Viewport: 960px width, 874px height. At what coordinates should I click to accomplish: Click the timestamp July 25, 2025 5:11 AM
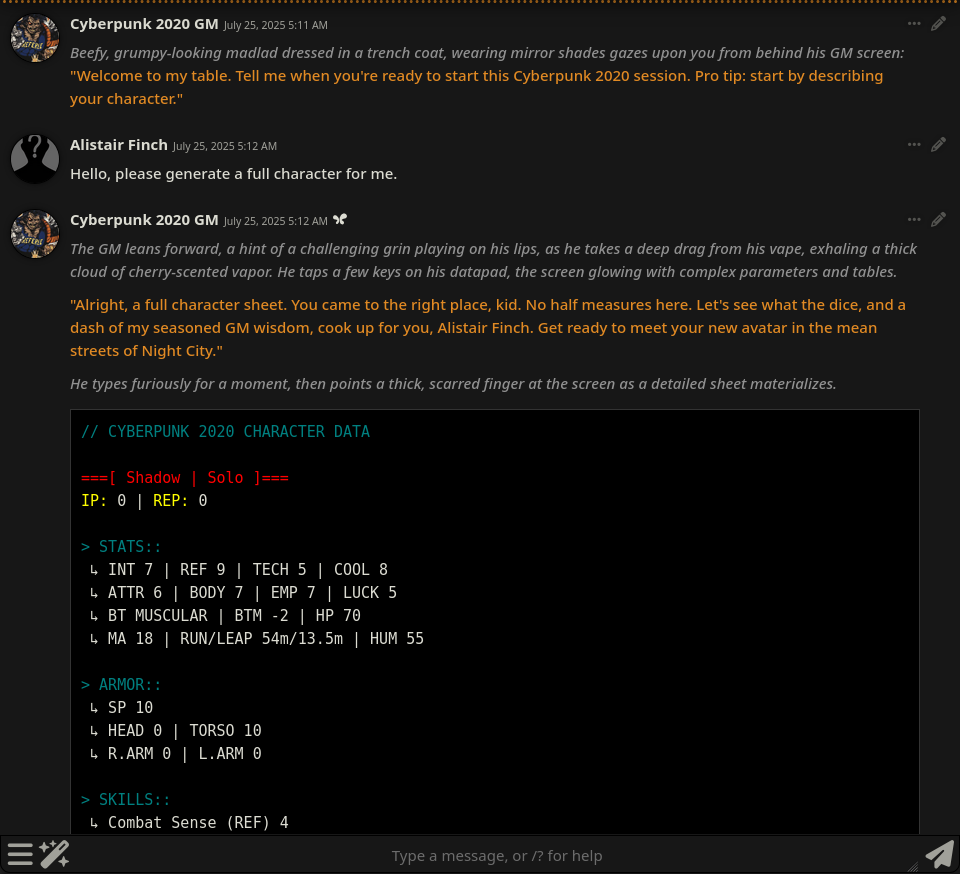(x=276, y=25)
